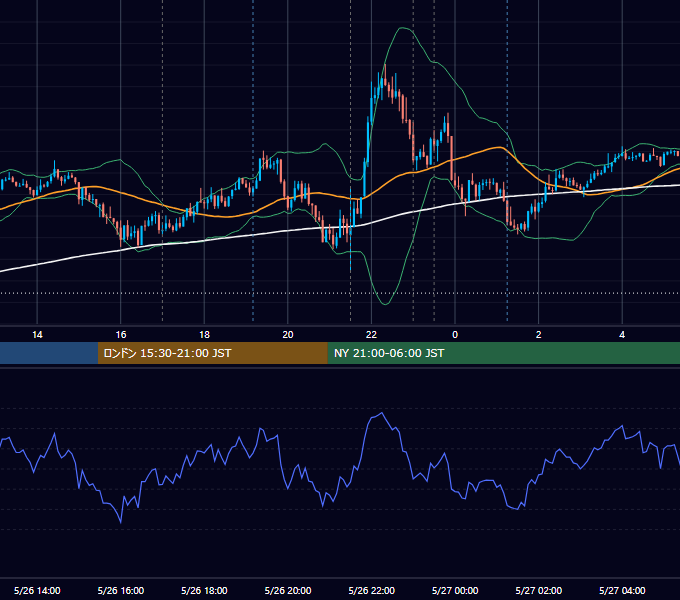
Task: Click the 5/26 22:00 label on the lower axis
Action: (372, 590)
